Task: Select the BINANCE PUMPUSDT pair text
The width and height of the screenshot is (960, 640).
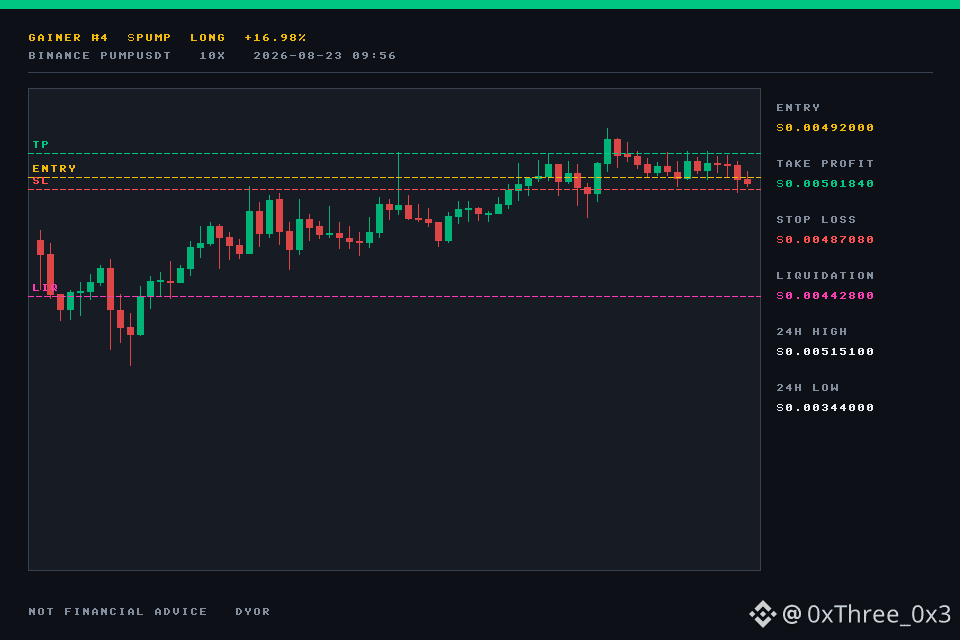Action: (99, 56)
